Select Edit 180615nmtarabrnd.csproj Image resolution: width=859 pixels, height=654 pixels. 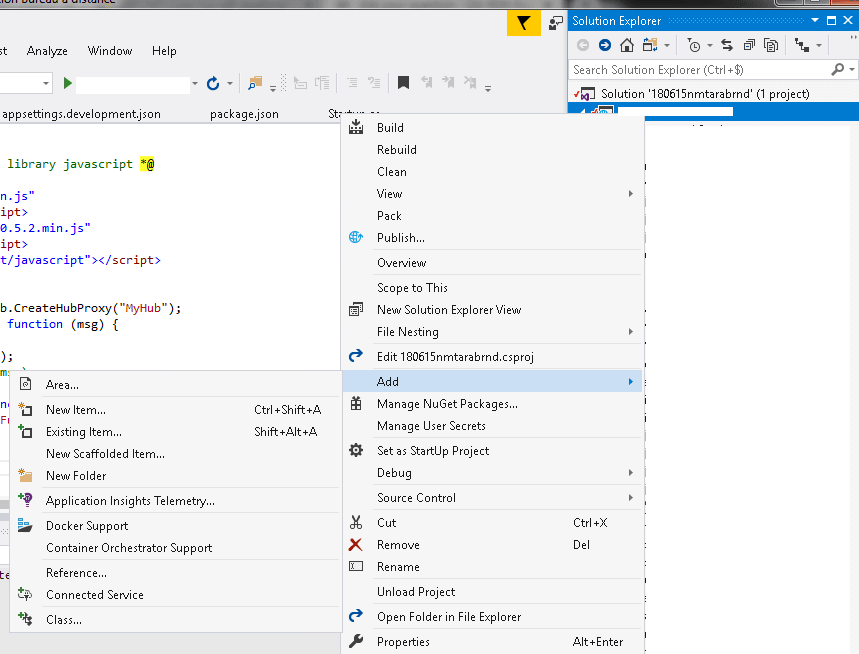click(493, 357)
